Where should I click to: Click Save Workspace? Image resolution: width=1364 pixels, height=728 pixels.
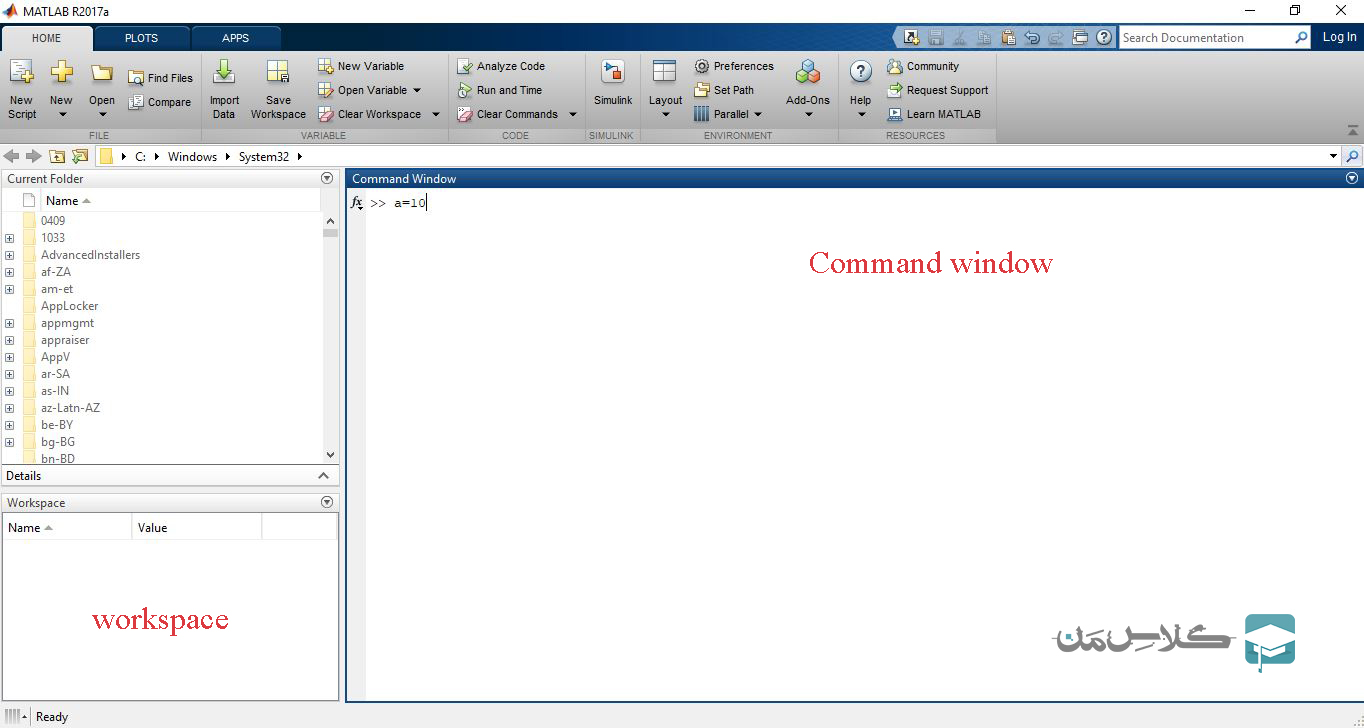[x=278, y=88]
